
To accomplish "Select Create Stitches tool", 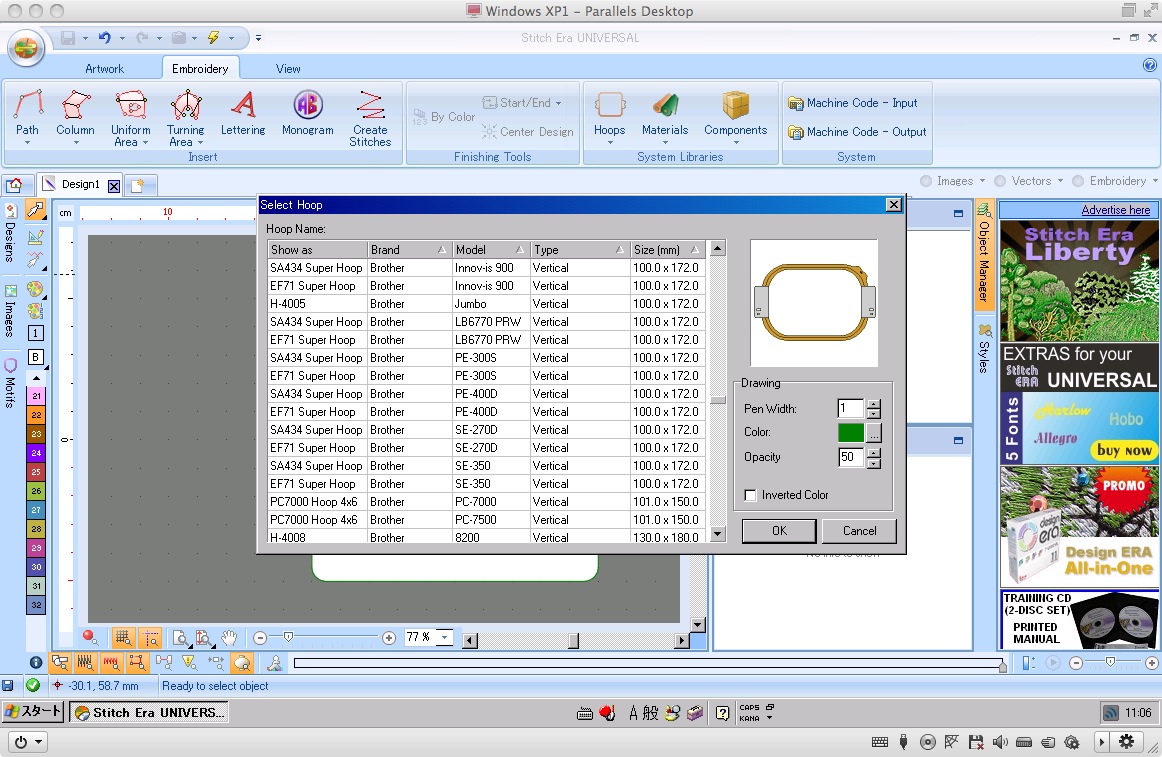I will (x=370, y=117).
